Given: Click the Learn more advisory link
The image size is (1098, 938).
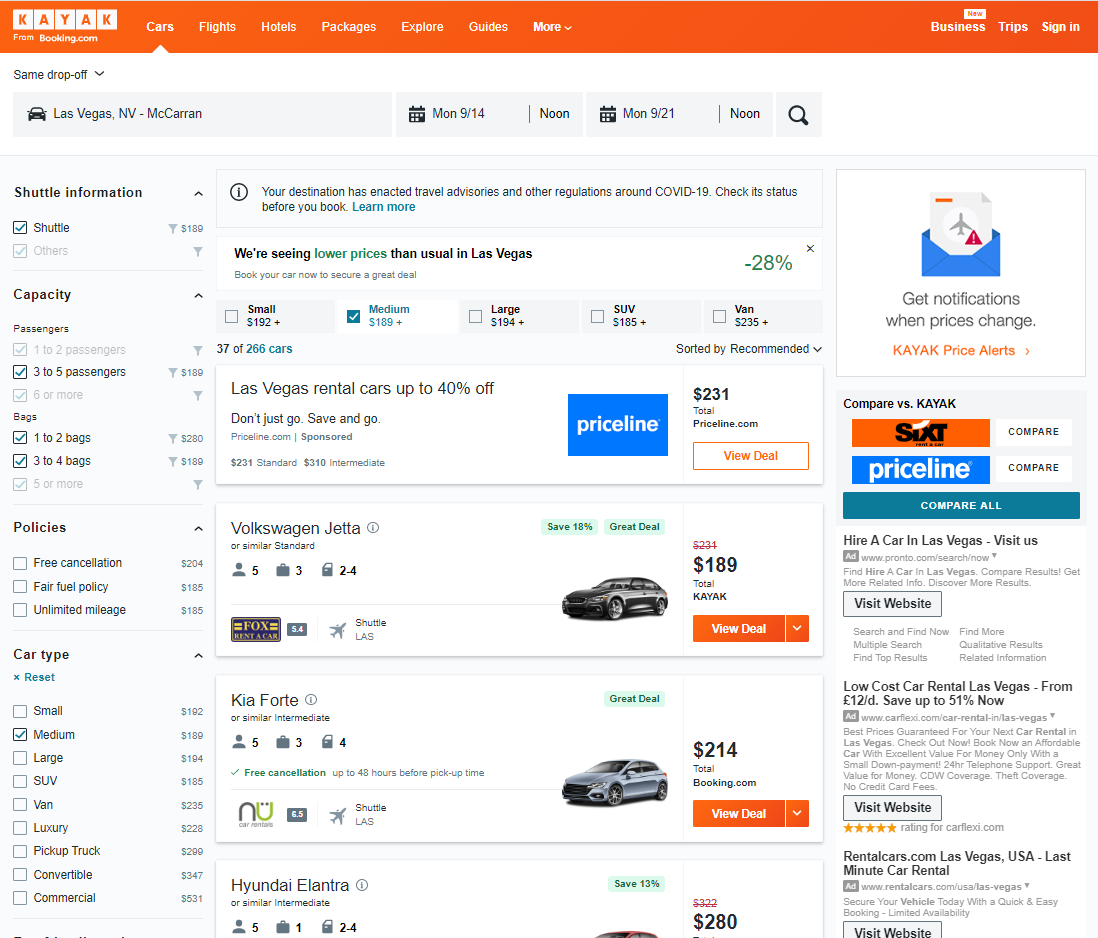Looking at the screenshot, I should pyautogui.click(x=383, y=206).
